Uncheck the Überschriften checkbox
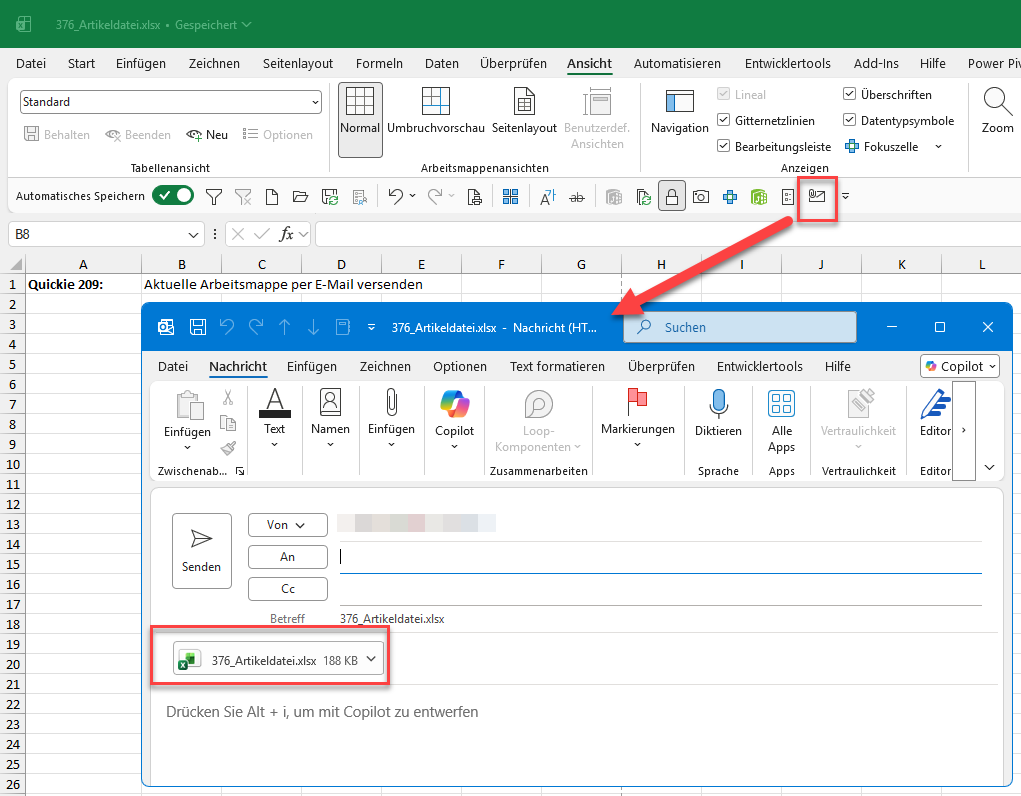Viewport: 1021px width, 796px height. click(850, 95)
